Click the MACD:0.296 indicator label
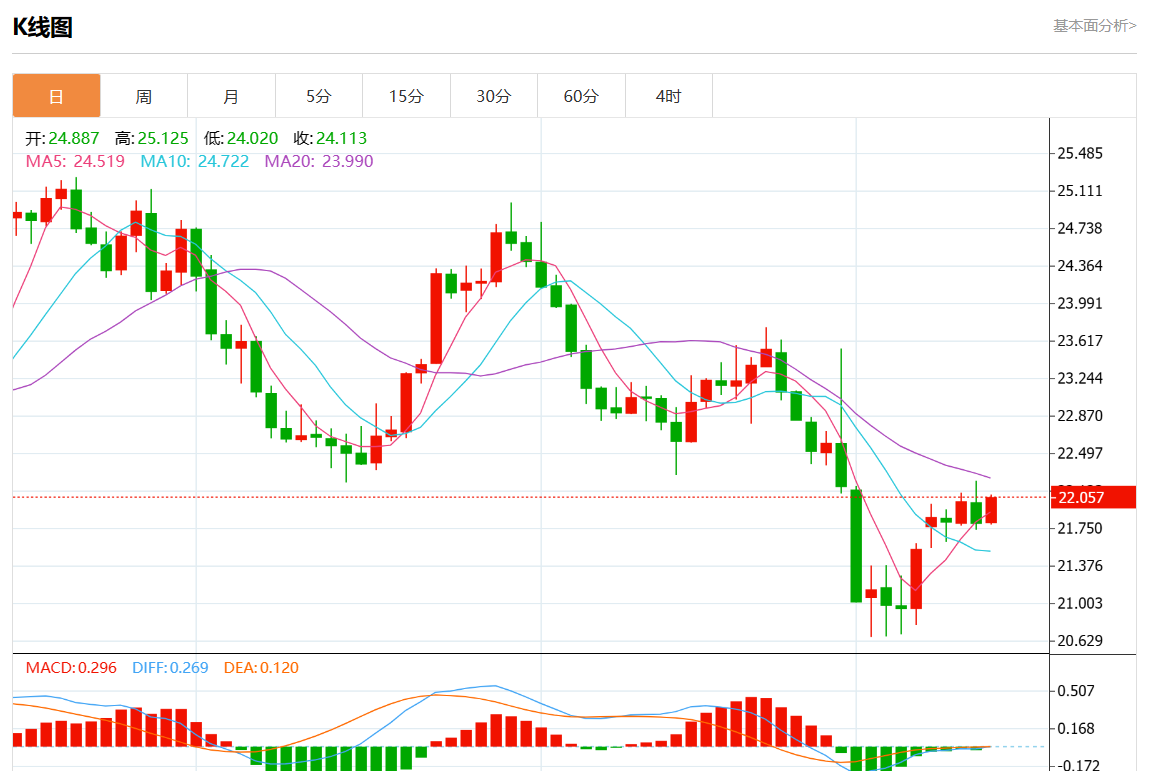The image size is (1166, 771). [71, 668]
